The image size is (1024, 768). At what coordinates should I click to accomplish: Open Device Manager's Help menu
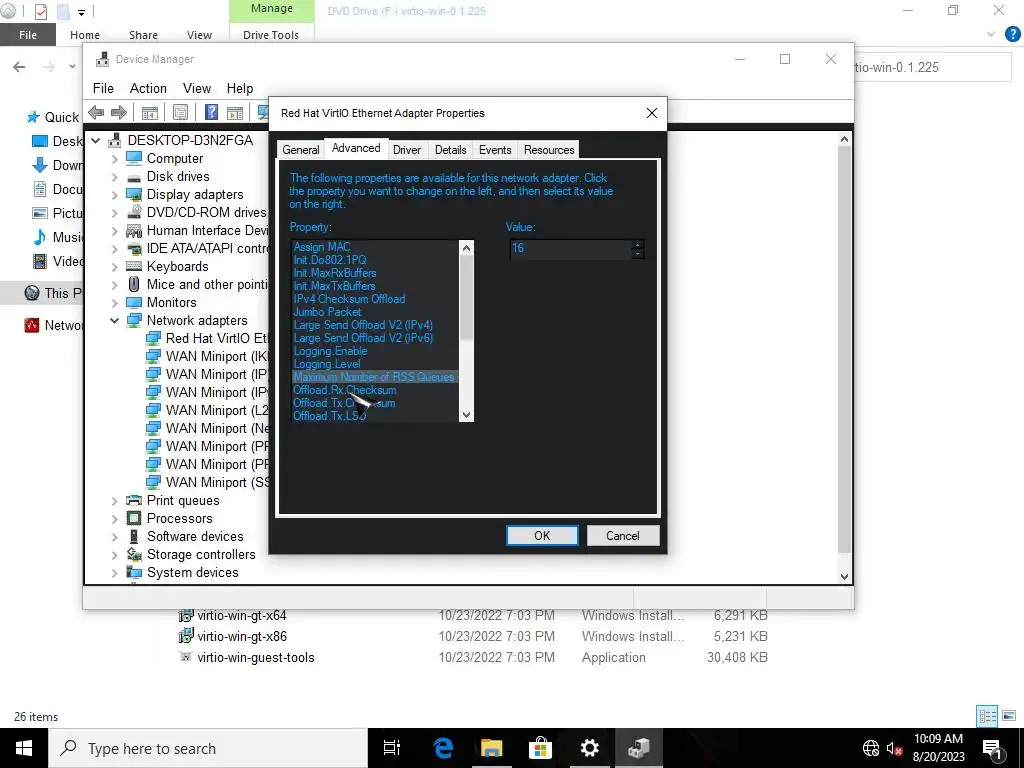pyautogui.click(x=240, y=88)
